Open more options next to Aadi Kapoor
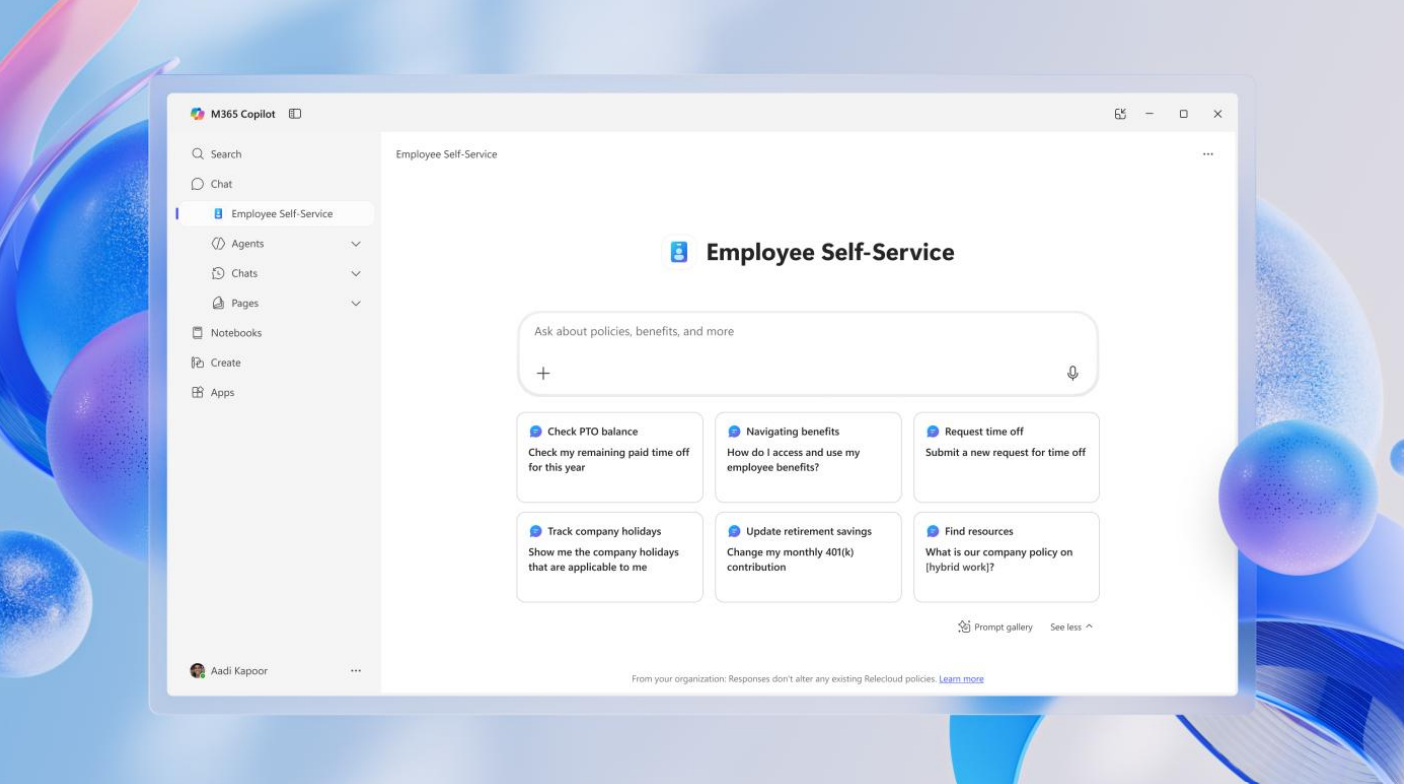 [x=356, y=671]
